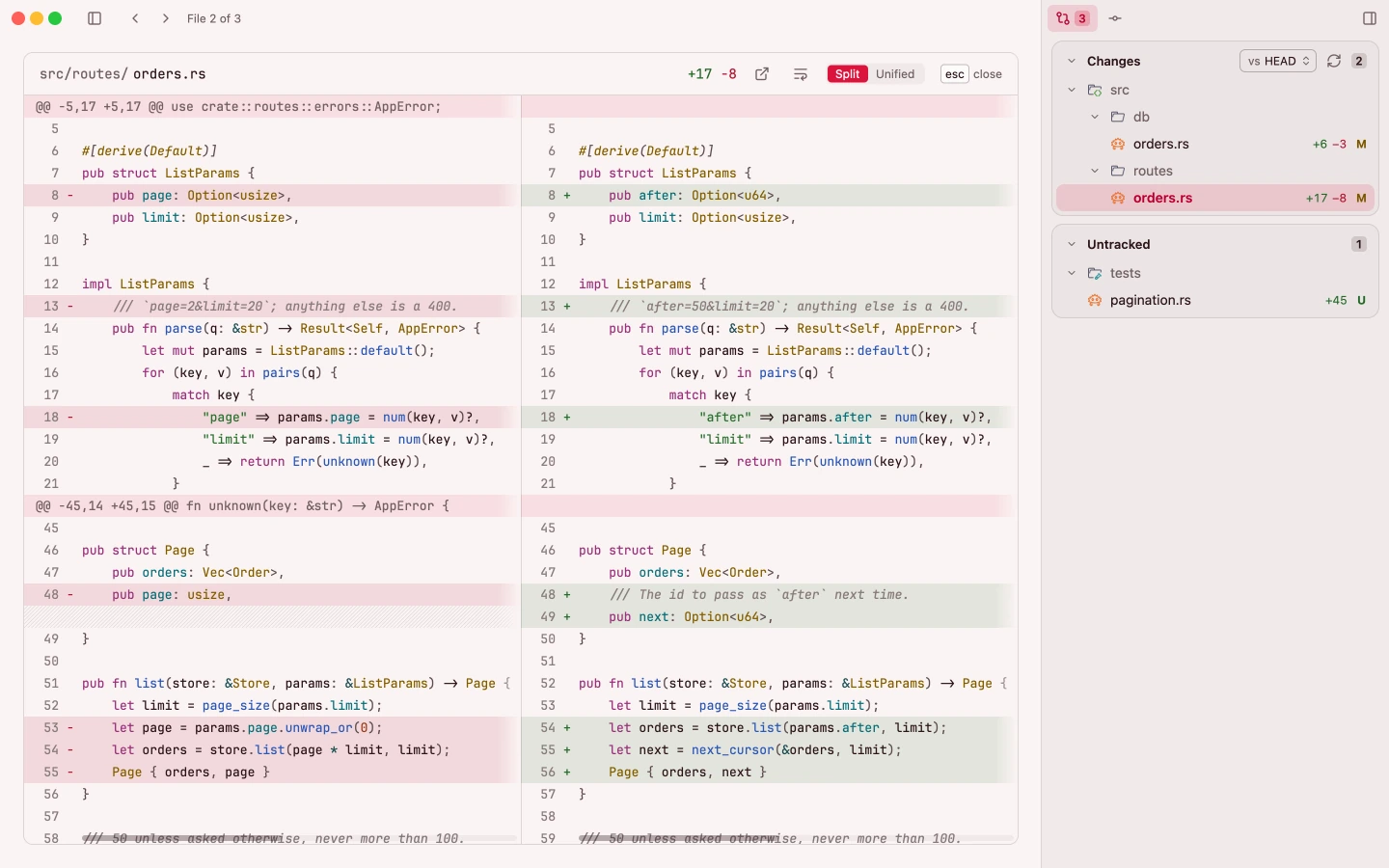Click added line 55 let next = next_cursor
Screen dimensions: 1389x868
point(769,750)
